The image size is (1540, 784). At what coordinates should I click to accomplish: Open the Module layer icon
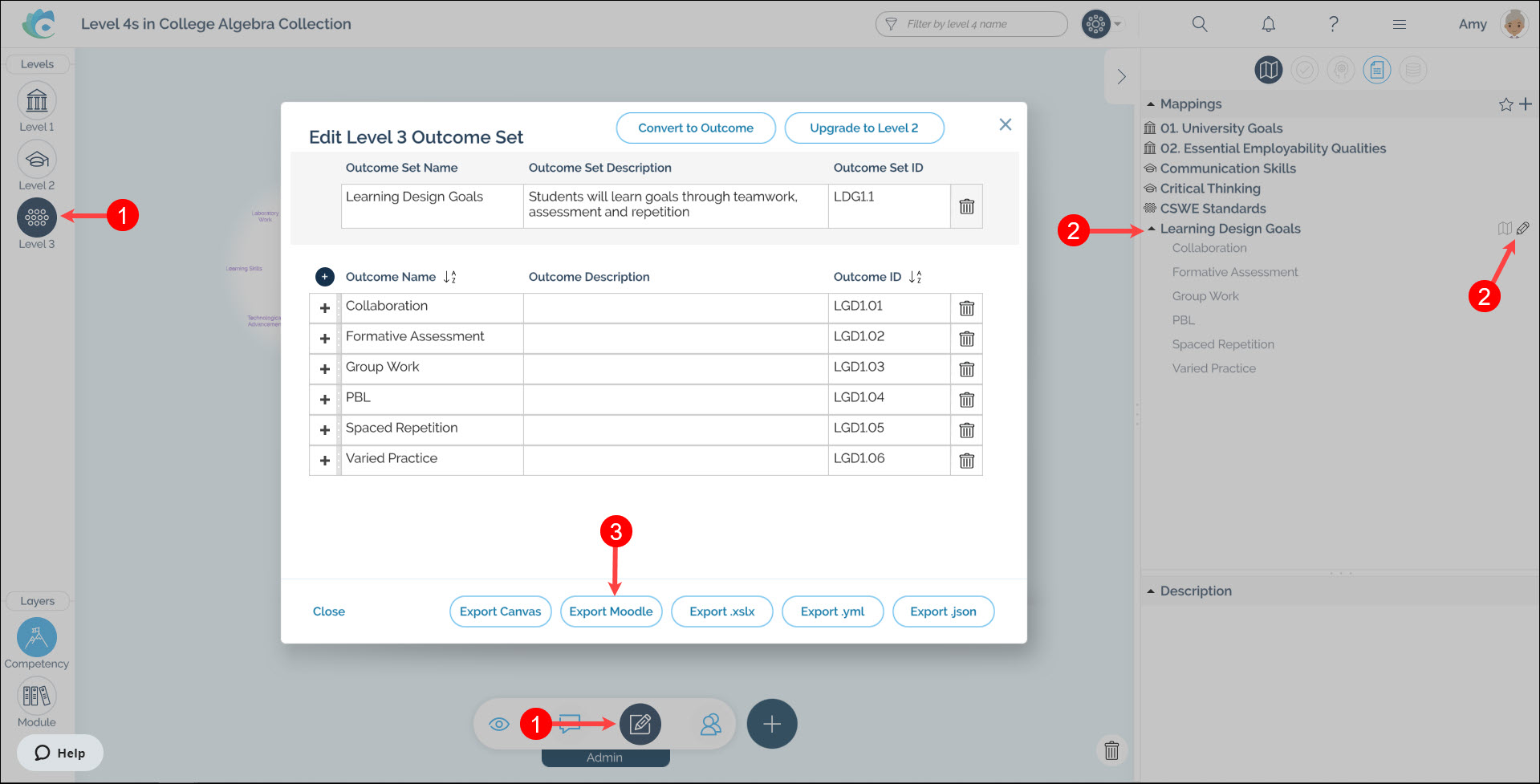pyautogui.click(x=37, y=697)
